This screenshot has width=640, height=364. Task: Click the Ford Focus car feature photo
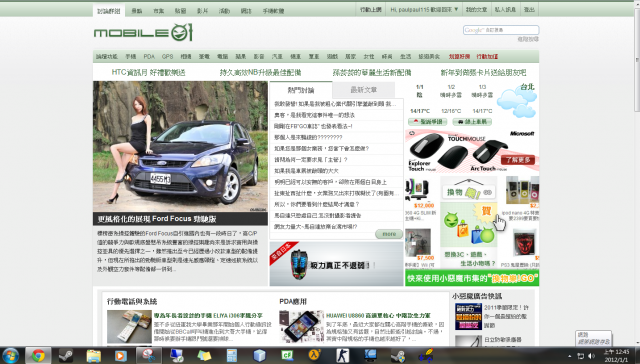pyautogui.click(x=180, y=146)
